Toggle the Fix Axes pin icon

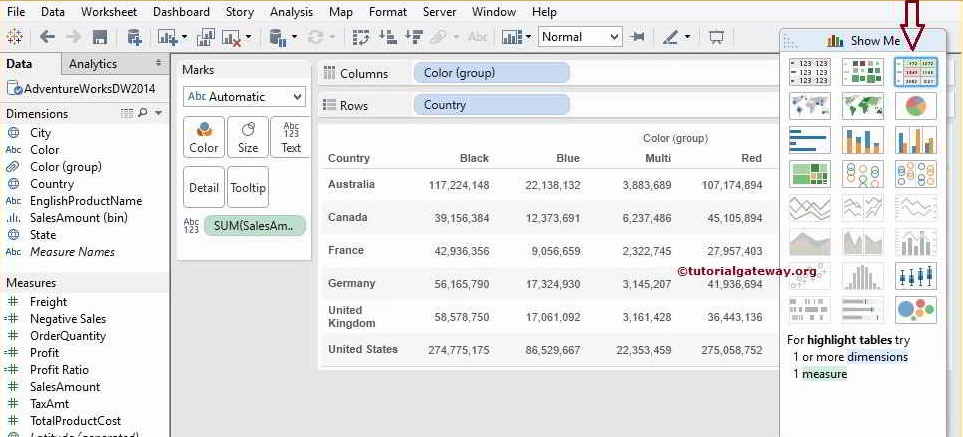click(x=637, y=37)
